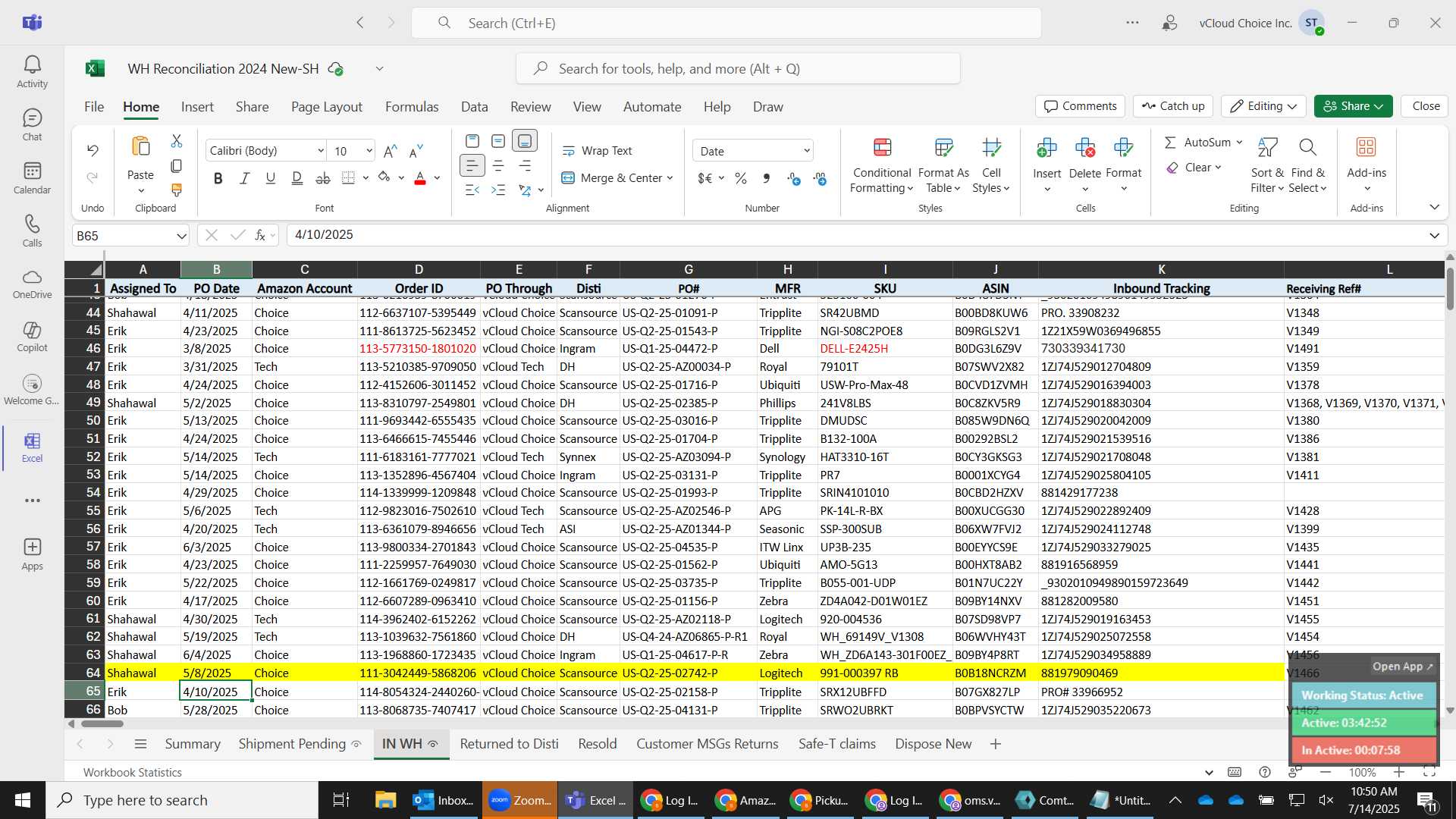Toggle Wrap Text
This screenshot has width=1456, height=819.
tap(597, 151)
